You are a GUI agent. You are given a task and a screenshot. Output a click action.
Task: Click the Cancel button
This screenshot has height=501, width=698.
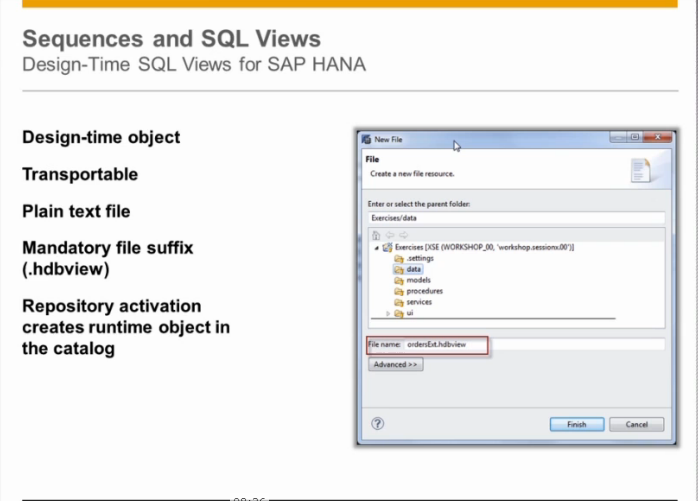(637, 424)
